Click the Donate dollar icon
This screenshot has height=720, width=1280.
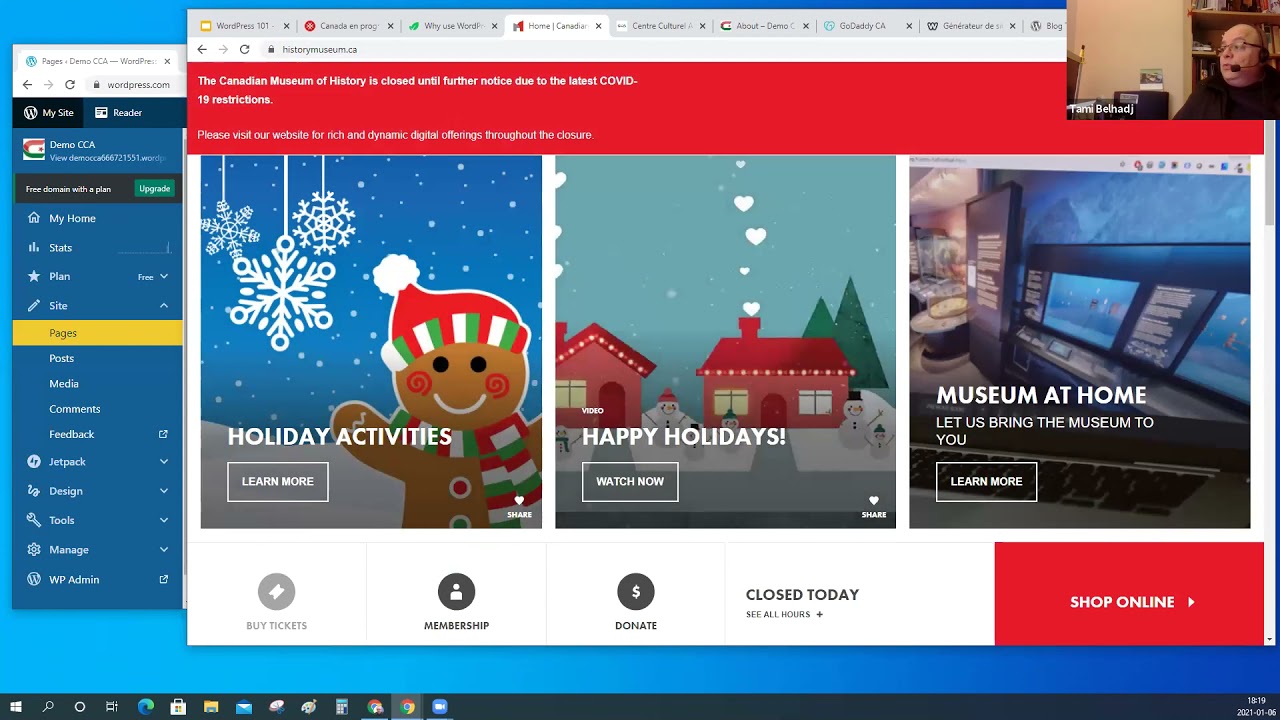coord(636,592)
